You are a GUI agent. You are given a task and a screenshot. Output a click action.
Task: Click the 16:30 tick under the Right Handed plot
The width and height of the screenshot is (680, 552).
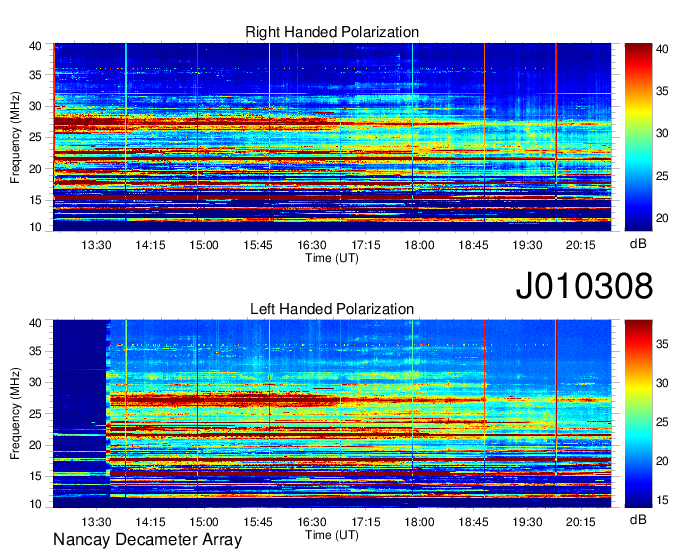click(312, 245)
